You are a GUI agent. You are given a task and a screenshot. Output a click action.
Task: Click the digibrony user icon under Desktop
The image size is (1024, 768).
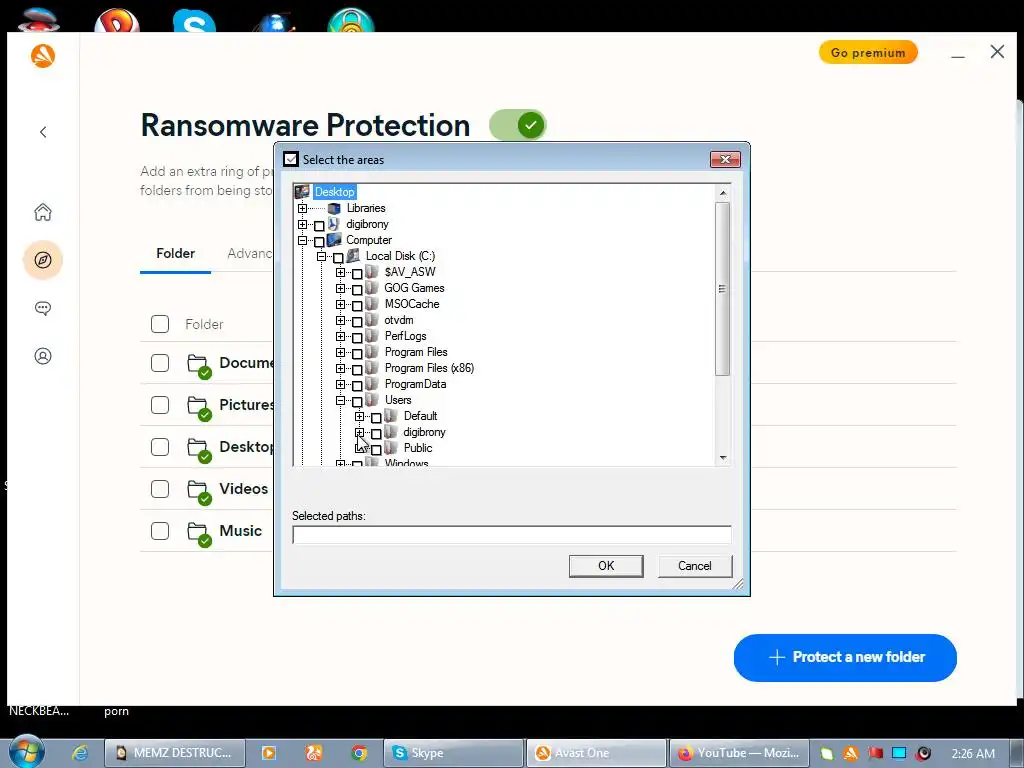[333, 224]
